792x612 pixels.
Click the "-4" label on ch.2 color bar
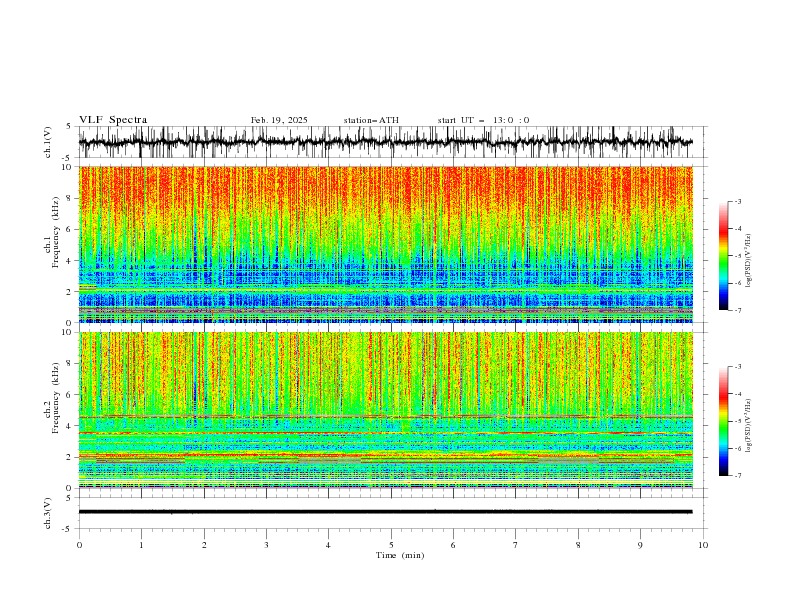tap(737, 394)
